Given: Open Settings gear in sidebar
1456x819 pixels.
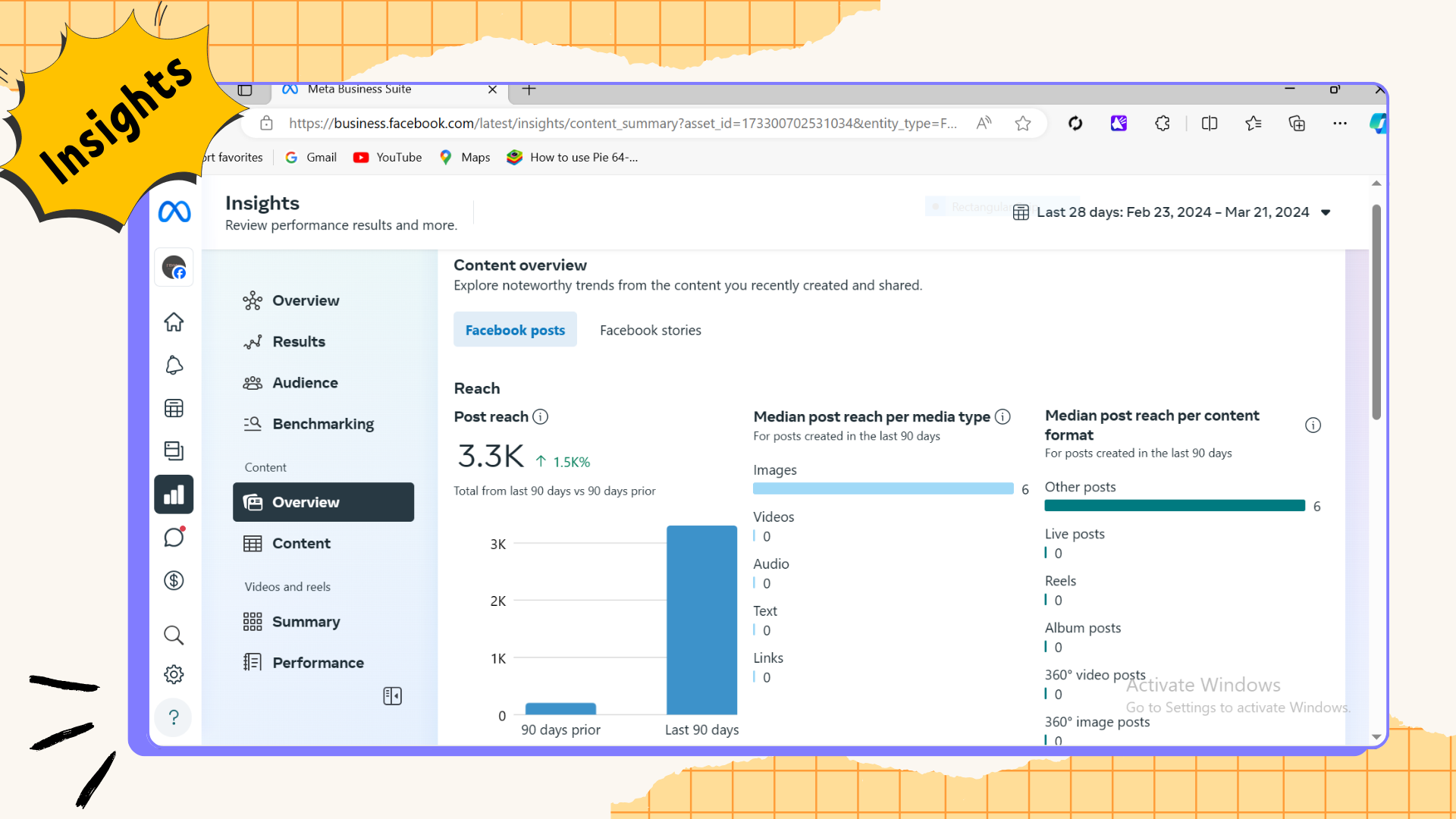Looking at the screenshot, I should pos(174,675).
